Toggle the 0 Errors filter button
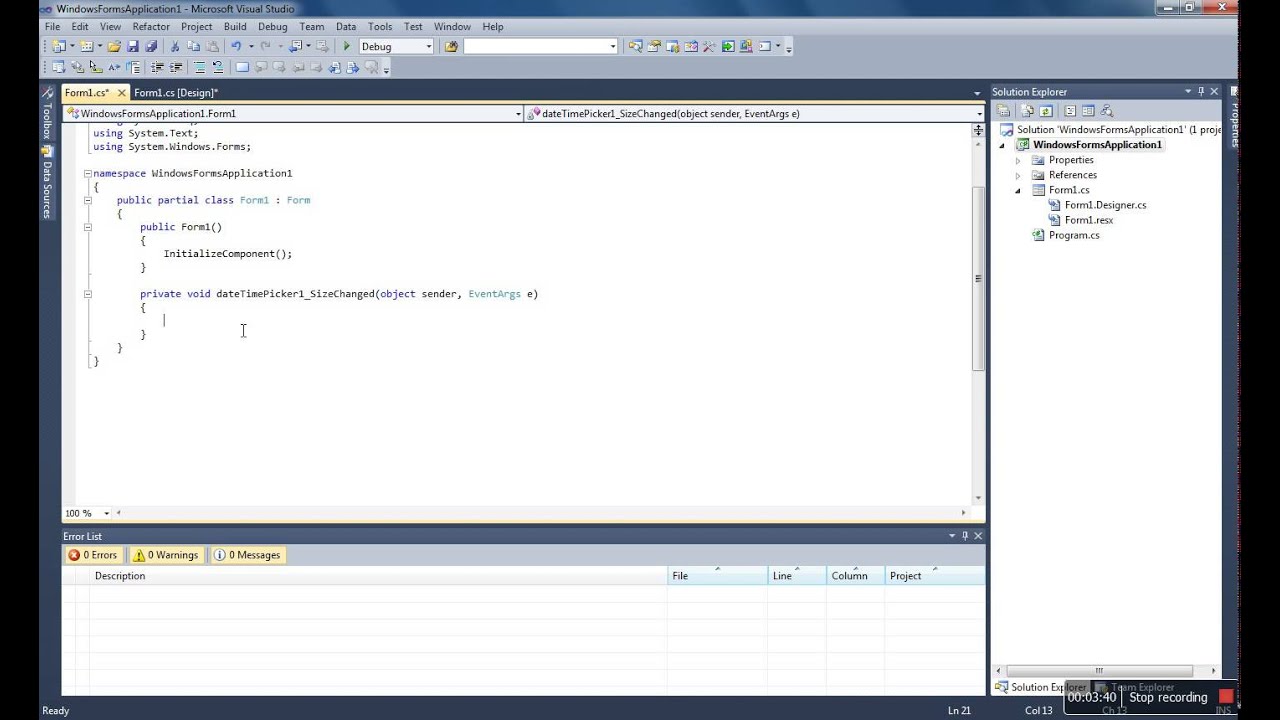 pyautogui.click(x=92, y=555)
